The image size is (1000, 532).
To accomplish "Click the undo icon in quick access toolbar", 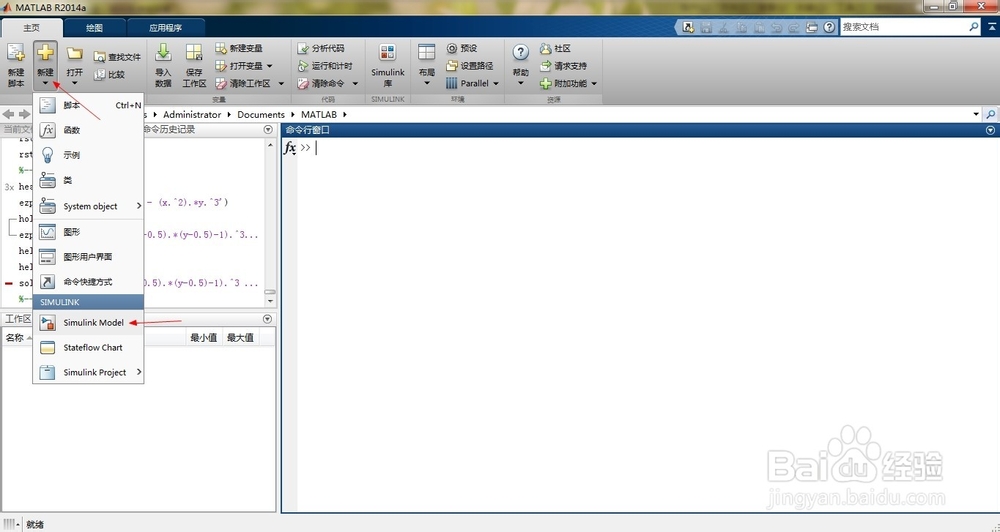I will (x=777, y=27).
